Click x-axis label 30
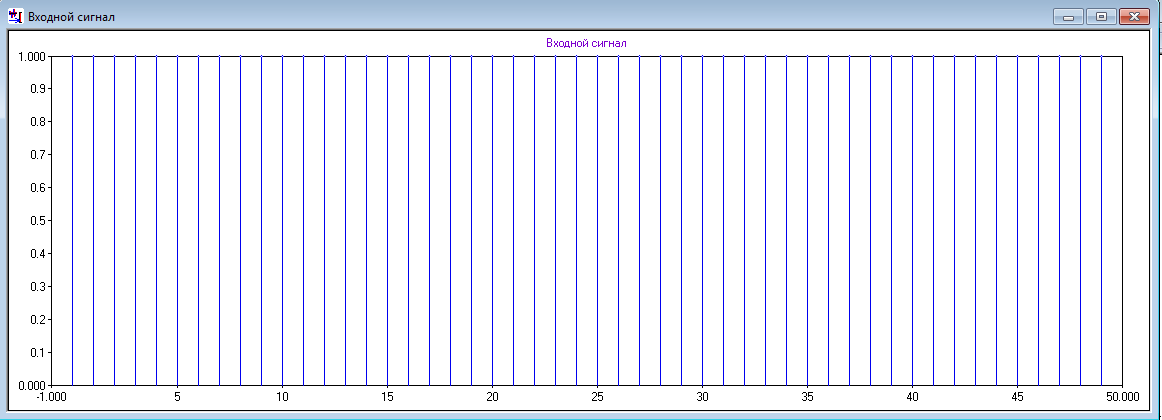The height and width of the screenshot is (420, 1162). (703, 397)
